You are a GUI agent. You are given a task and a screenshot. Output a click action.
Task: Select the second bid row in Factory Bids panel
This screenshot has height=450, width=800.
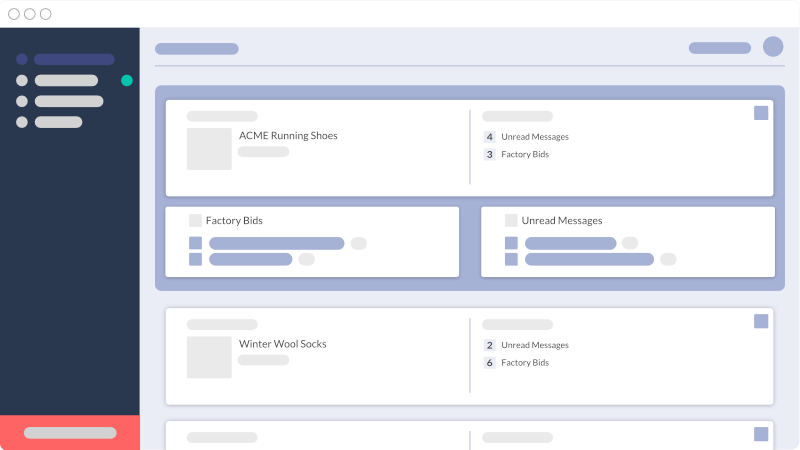pyautogui.click(x=252, y=259)
